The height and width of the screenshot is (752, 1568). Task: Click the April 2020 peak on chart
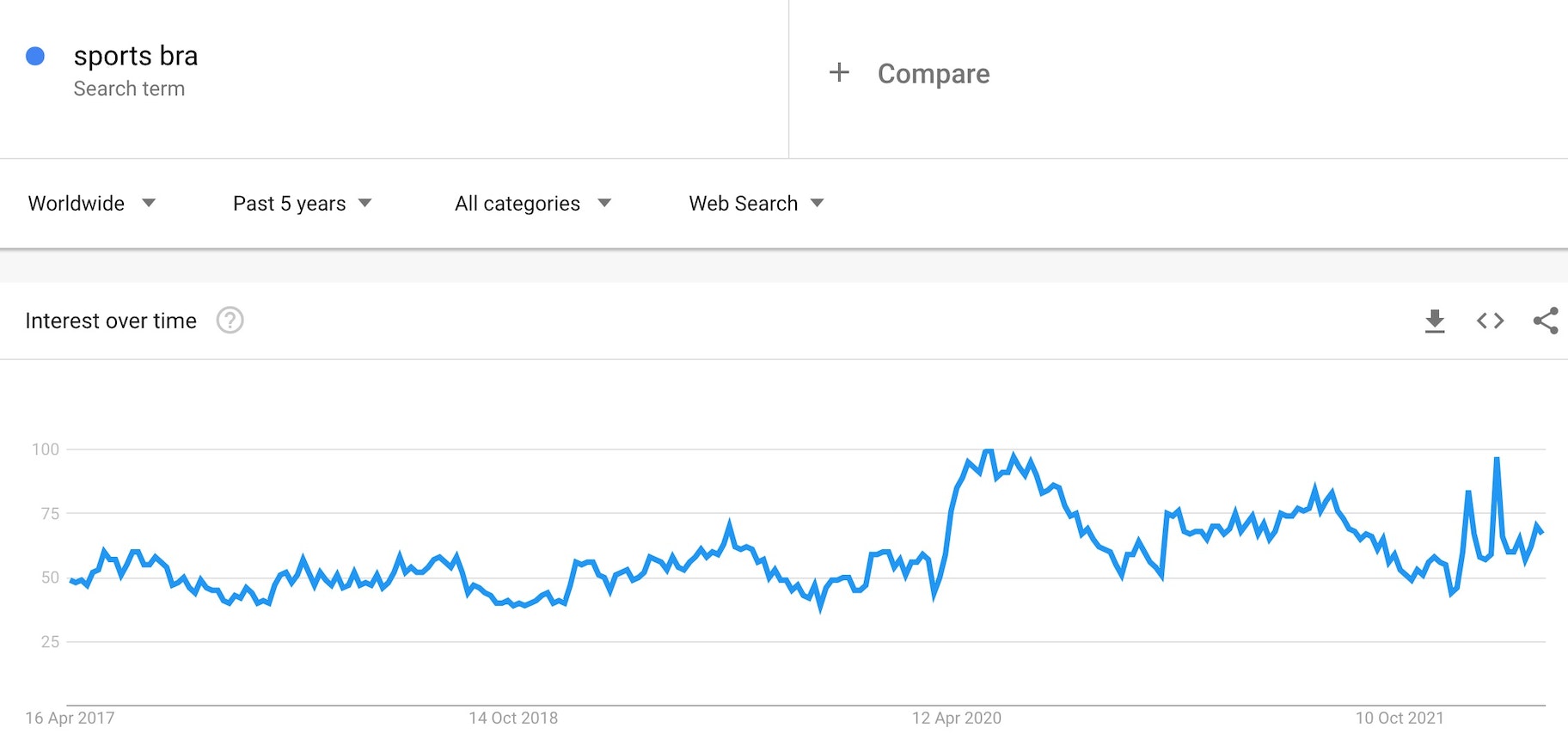click(989, 450)
